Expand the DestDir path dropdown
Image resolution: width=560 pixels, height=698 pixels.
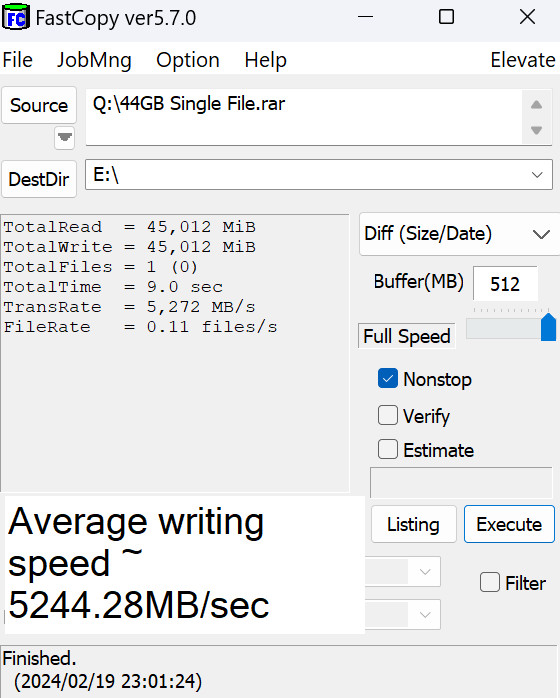pyautogui.click(x=537, y=174)
